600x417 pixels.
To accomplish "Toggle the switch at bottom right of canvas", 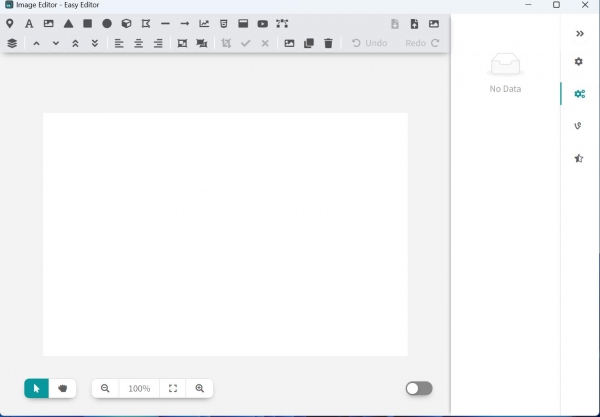I will point(419,388).
